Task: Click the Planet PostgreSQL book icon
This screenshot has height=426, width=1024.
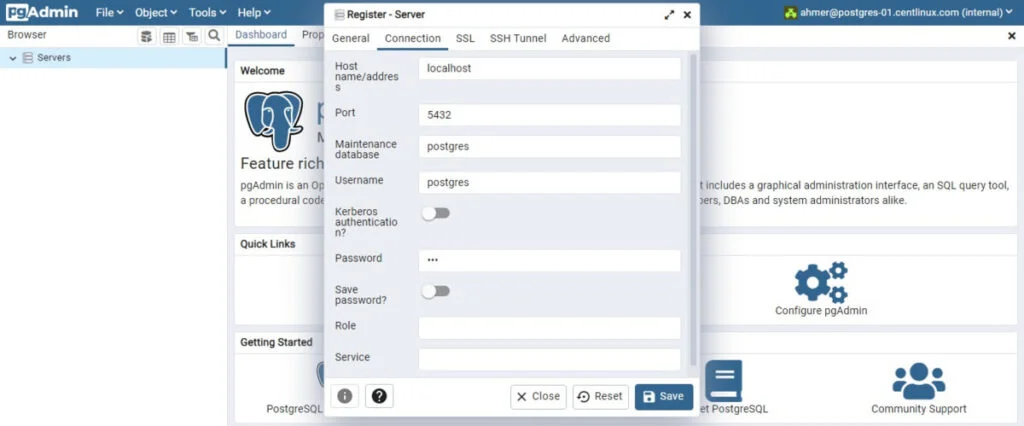Action: pos(723,380)
